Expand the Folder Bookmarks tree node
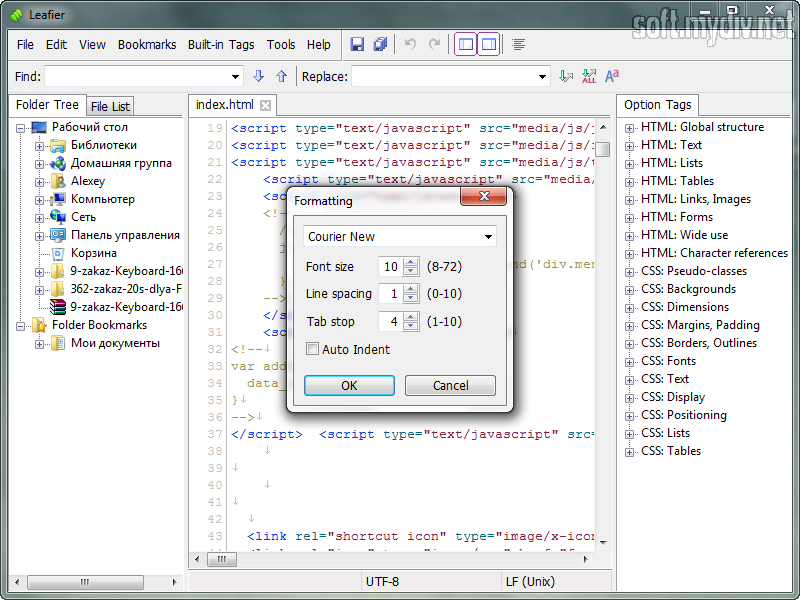The width and height of the screenshot is (800, 600). point(22,325)
